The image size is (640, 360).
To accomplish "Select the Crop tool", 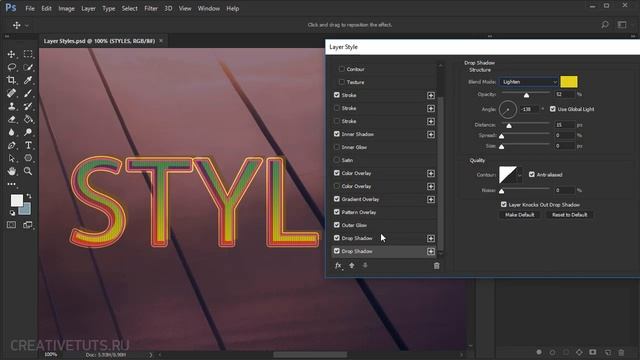I will point(11,80).
